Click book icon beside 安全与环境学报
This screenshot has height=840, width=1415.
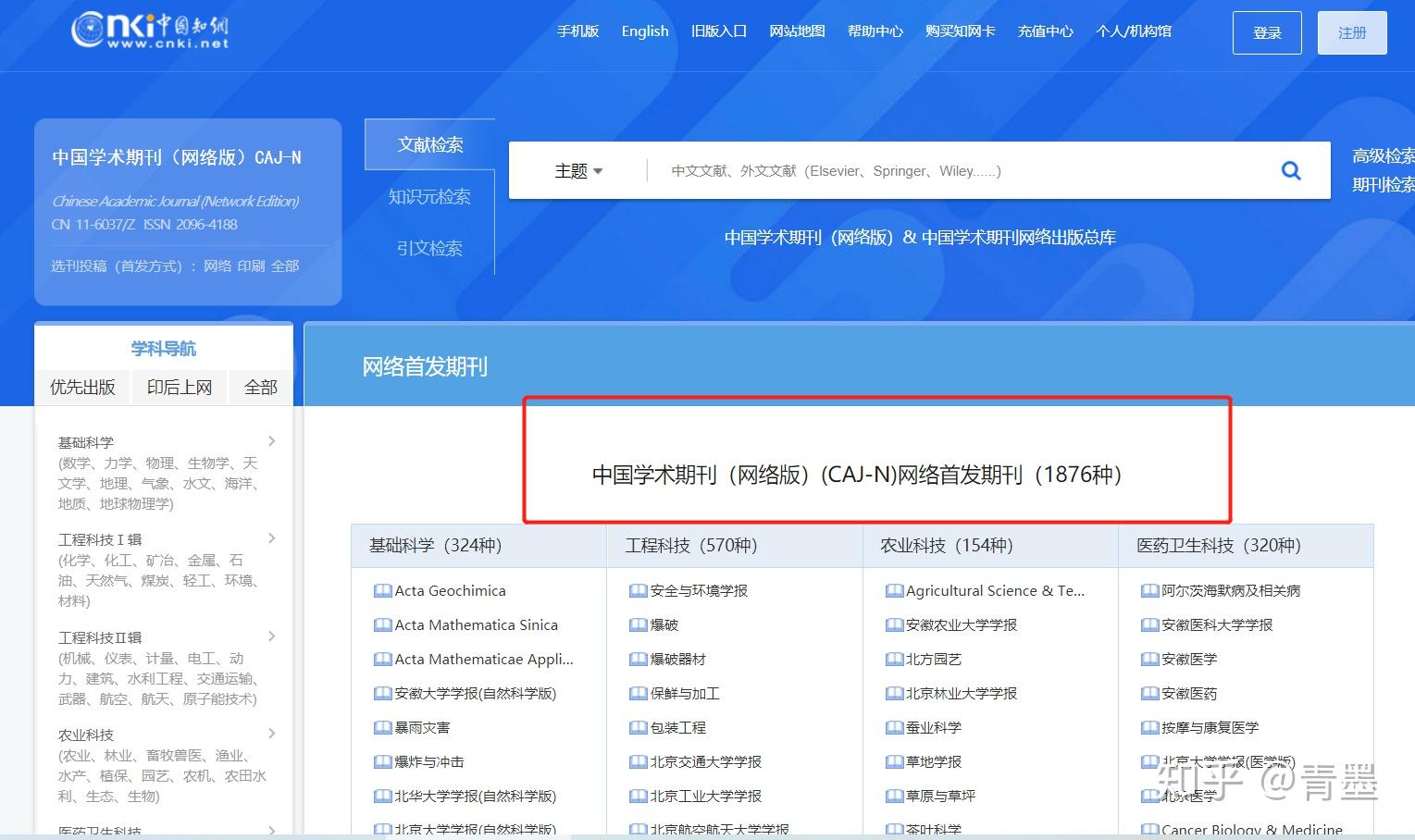(638, 591)
